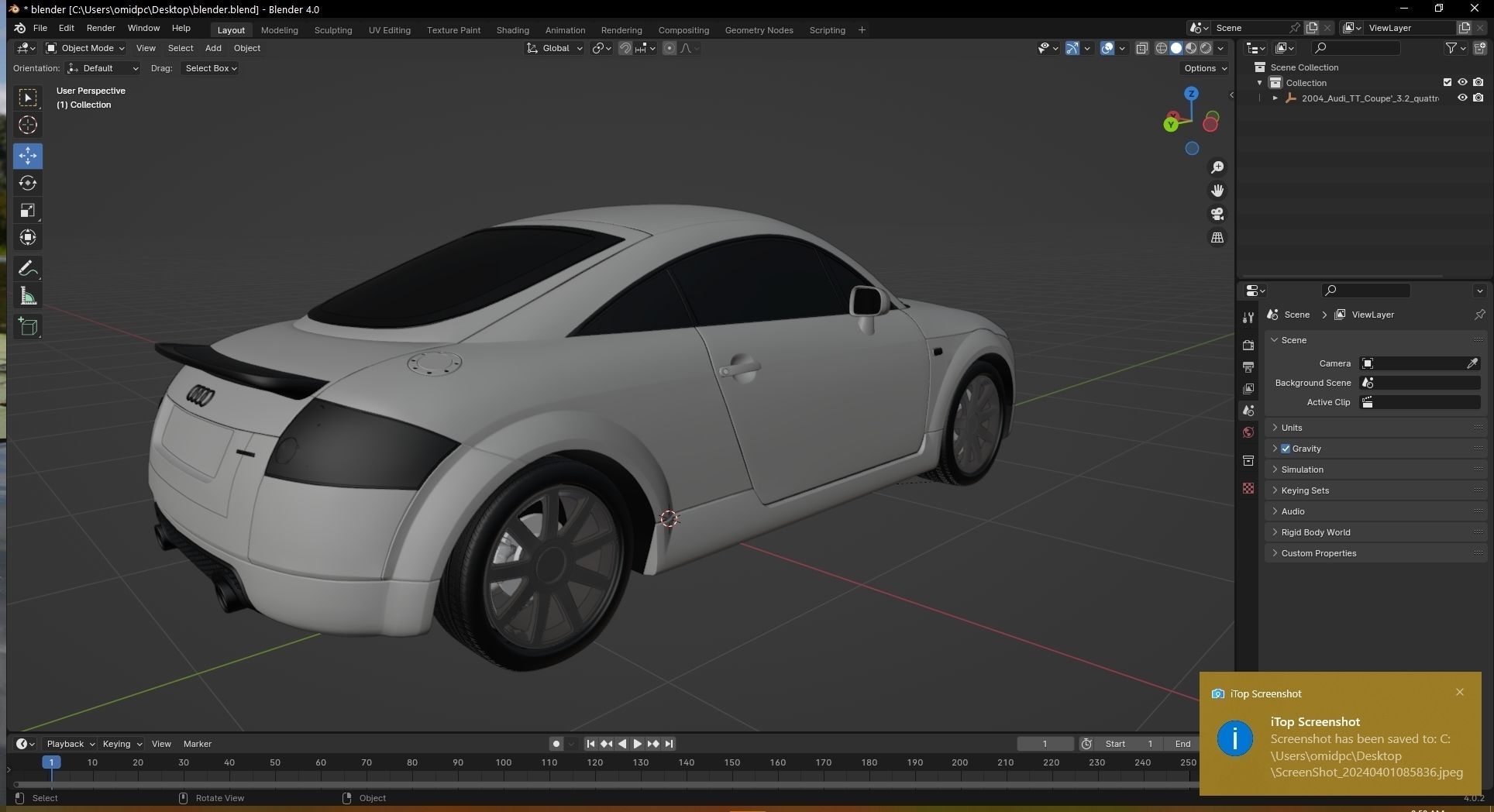Open the Texture properties tab
Viewport: 1494px width, 812px height.
coord(1248,488)
